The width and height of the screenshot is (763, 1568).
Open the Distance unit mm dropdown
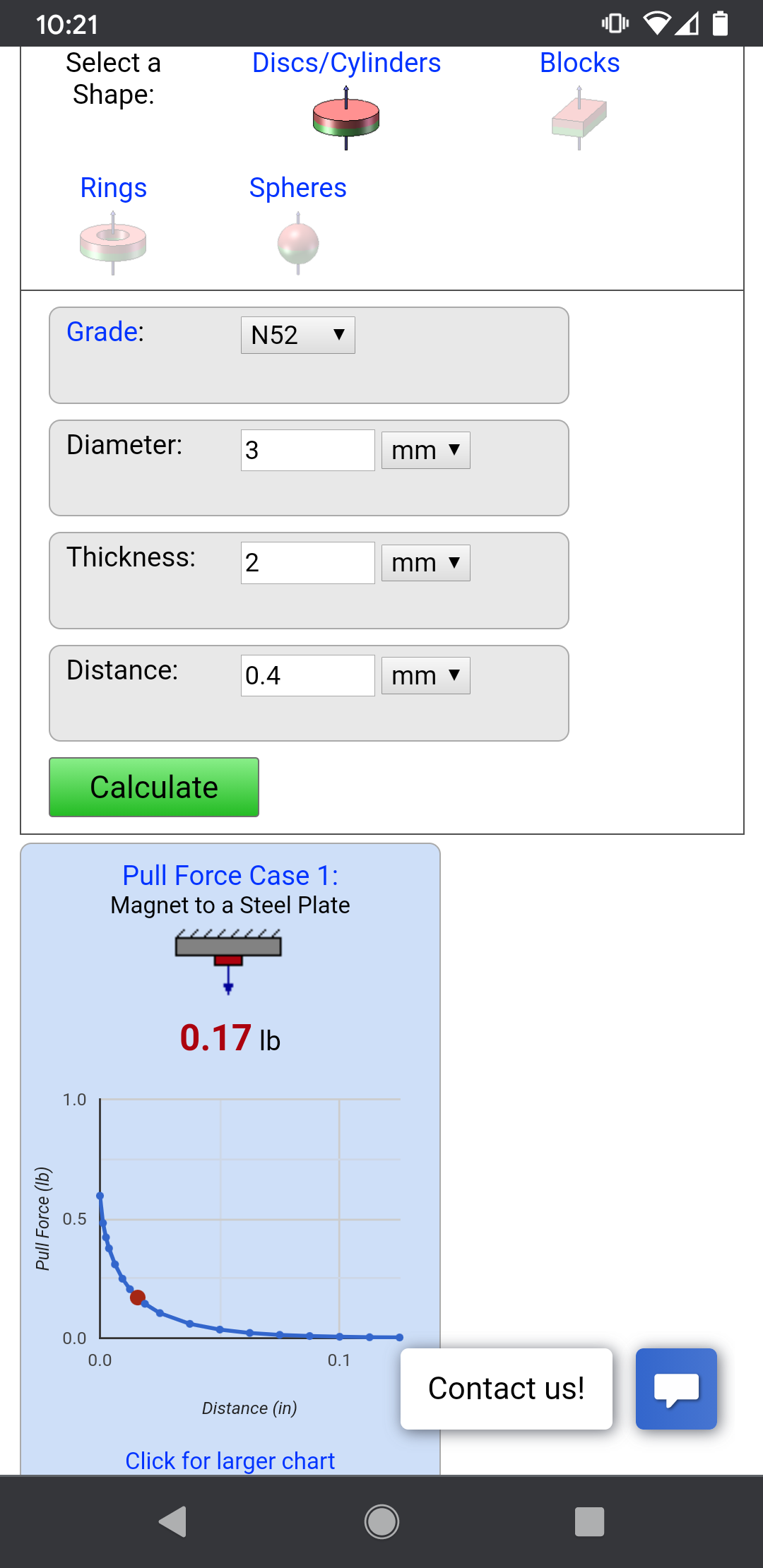coord(426,676)
